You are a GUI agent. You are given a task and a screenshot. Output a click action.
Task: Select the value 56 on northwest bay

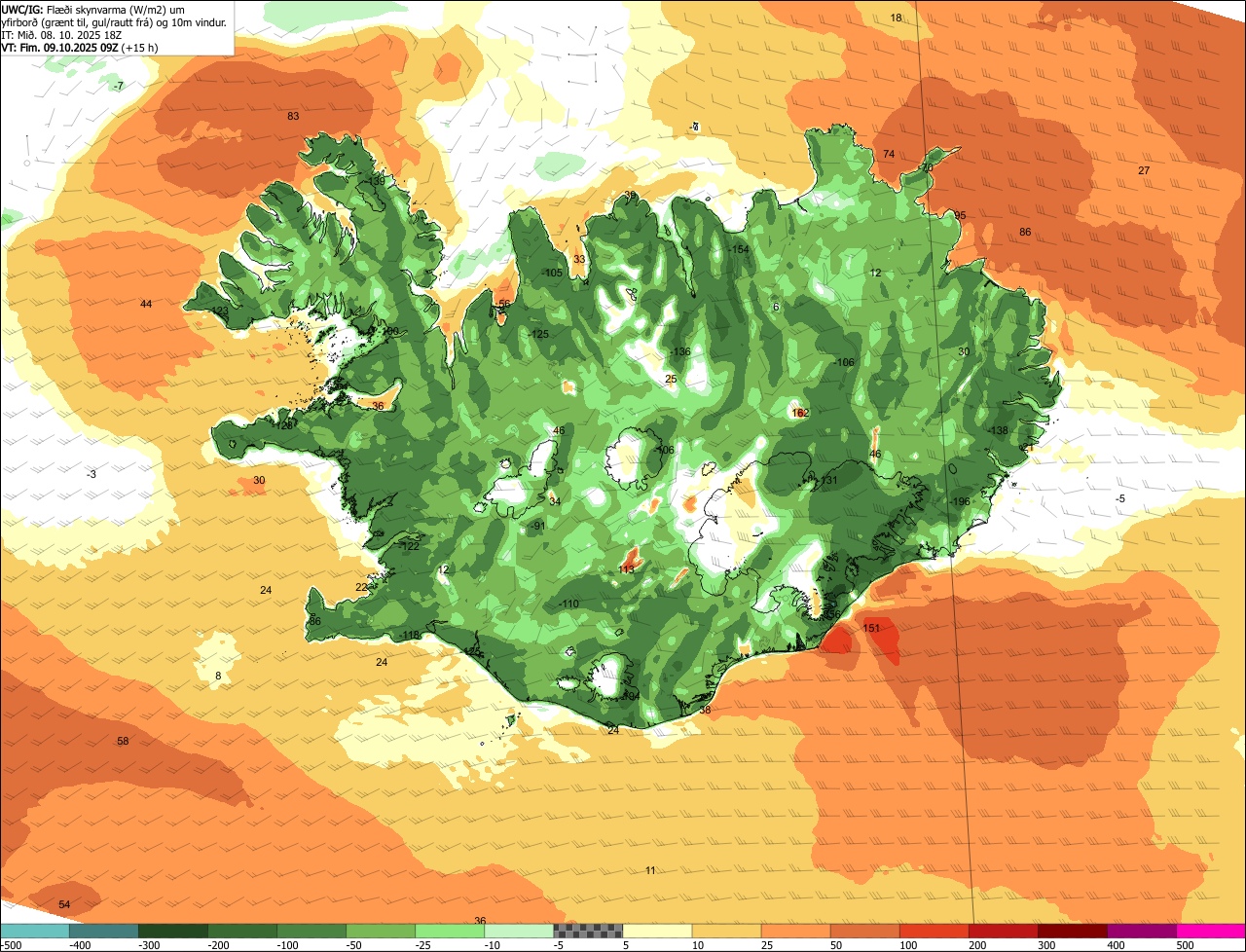point(504,305)
